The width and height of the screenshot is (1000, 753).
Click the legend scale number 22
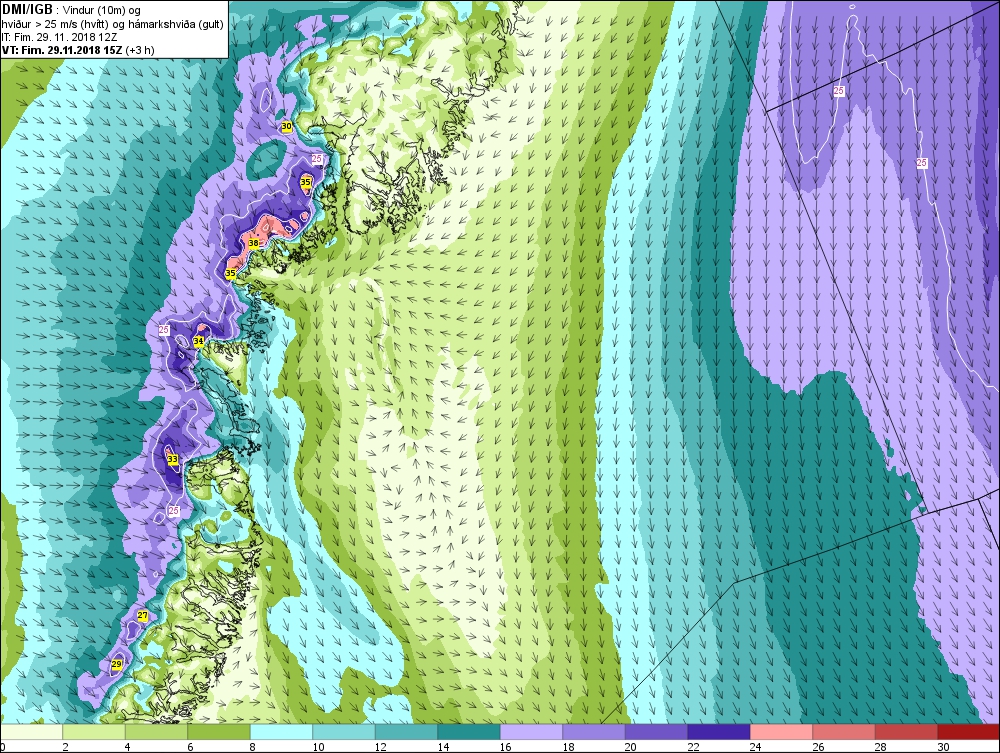[693, 747]
